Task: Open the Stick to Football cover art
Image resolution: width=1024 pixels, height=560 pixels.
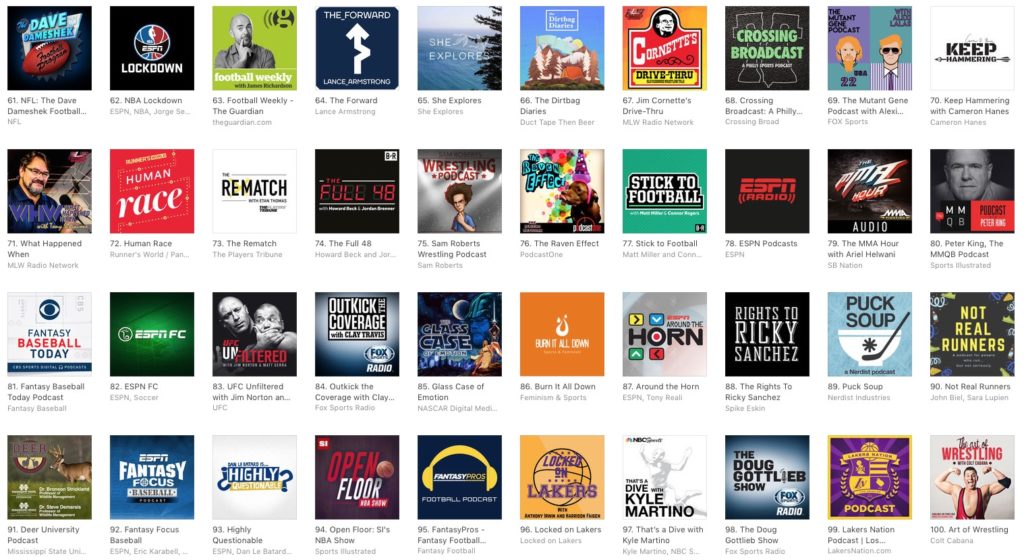Action: [x=664, y=191]
